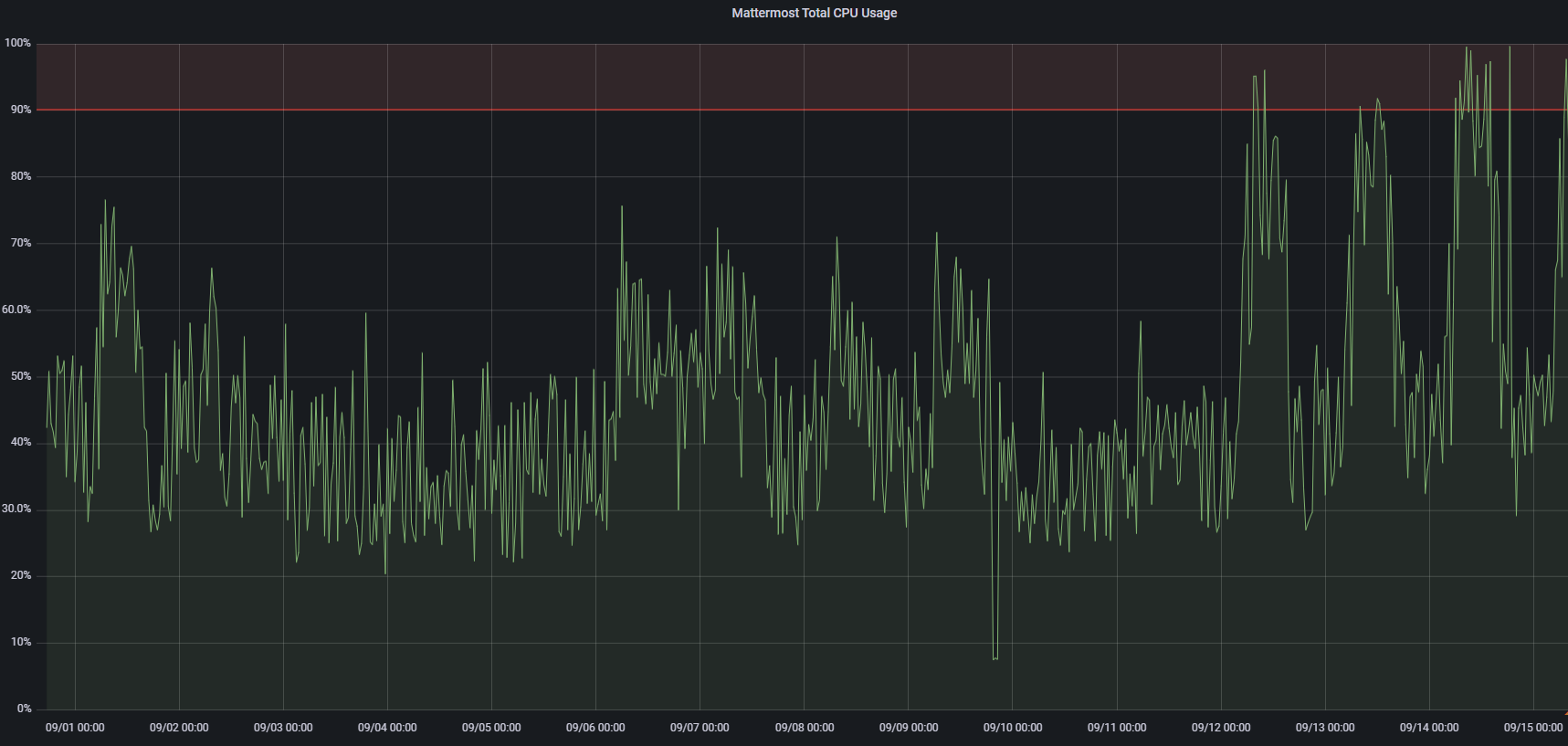Viewport: 1568px width, 746px height.
Task: Open the Mattermost Total CPU Usage panel title
Action: pos(814,13)
